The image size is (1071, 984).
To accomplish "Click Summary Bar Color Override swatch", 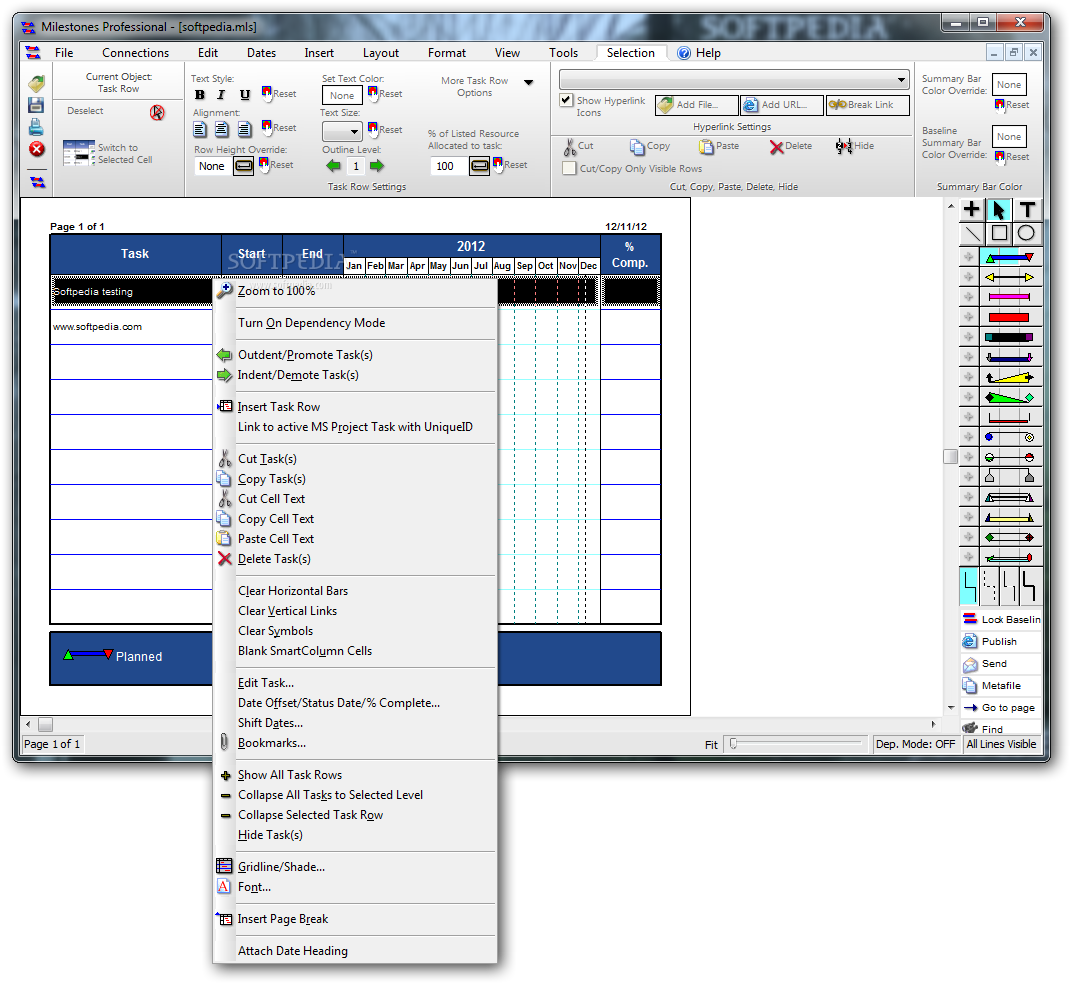I will tap(1009, 85).
